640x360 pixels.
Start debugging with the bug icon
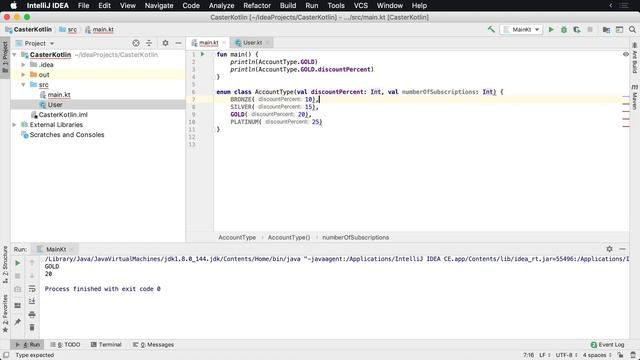click(564, 29)
